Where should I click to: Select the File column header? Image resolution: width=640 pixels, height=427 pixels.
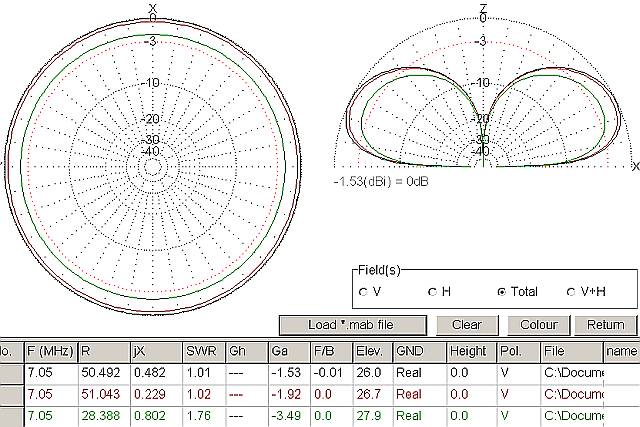point(571,351)
